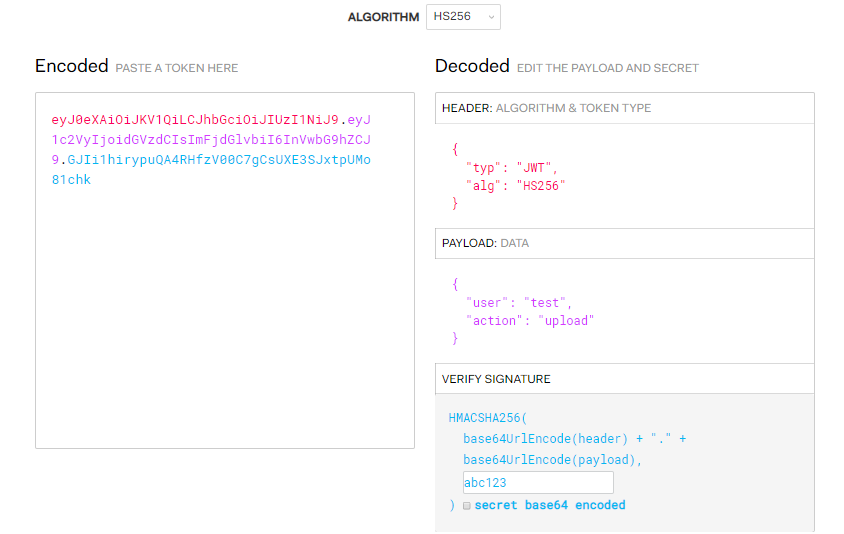Click the PASTE A TOKEN HERE hint
The image size is (844, 534).
pos(177,68)
